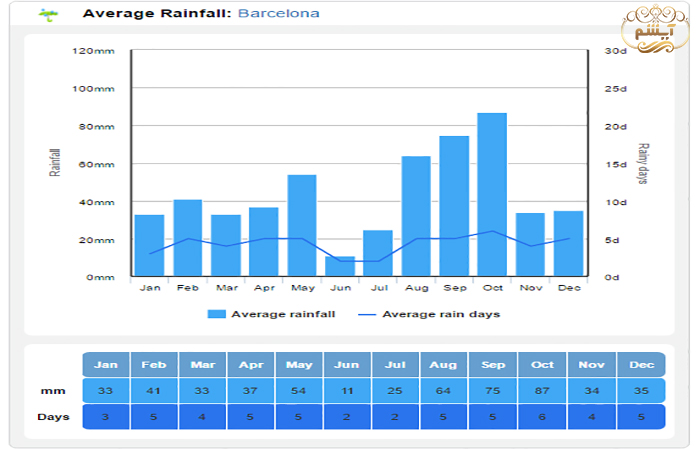Click the Jun label on chart x-axis

pyautogui.click(x=340, y=288)
